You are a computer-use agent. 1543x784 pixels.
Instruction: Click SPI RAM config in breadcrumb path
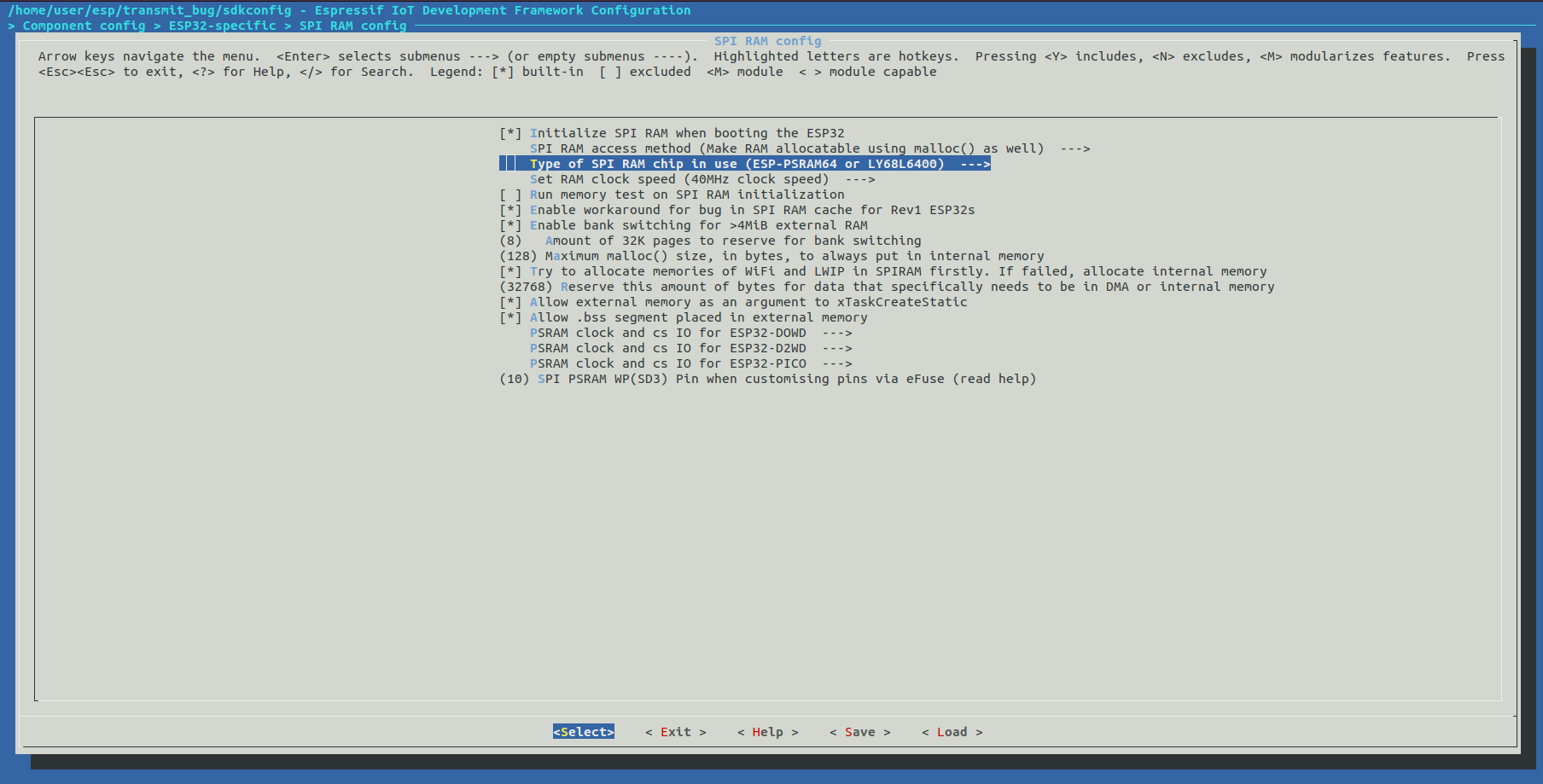[x=353, y=26]
